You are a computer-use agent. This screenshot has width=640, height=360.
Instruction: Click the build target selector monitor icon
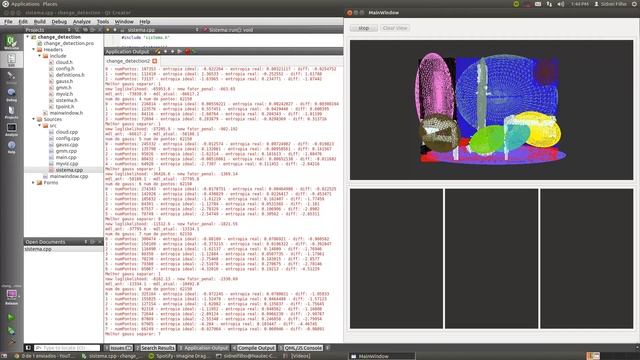11,296
